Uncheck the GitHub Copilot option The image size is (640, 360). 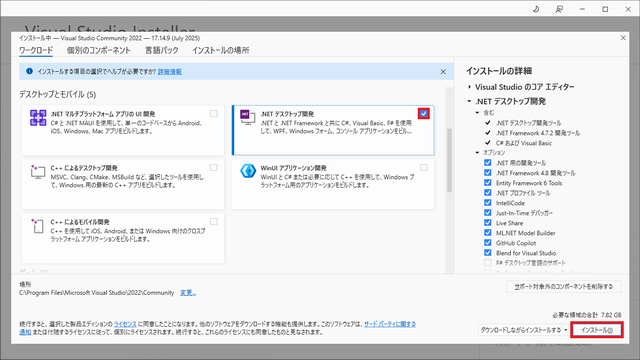488,242
